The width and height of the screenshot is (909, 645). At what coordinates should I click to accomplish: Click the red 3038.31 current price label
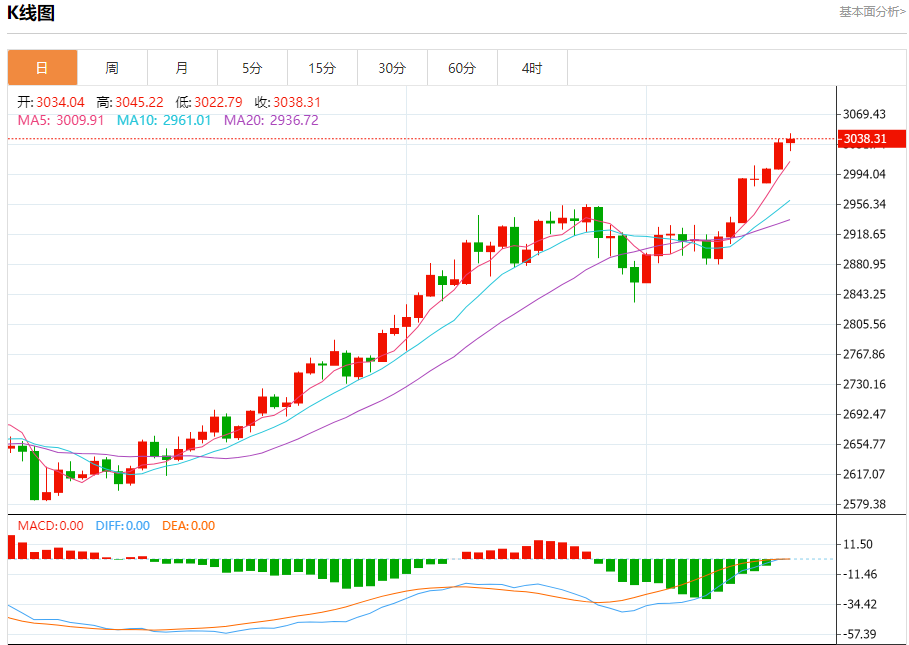(871, 139)
